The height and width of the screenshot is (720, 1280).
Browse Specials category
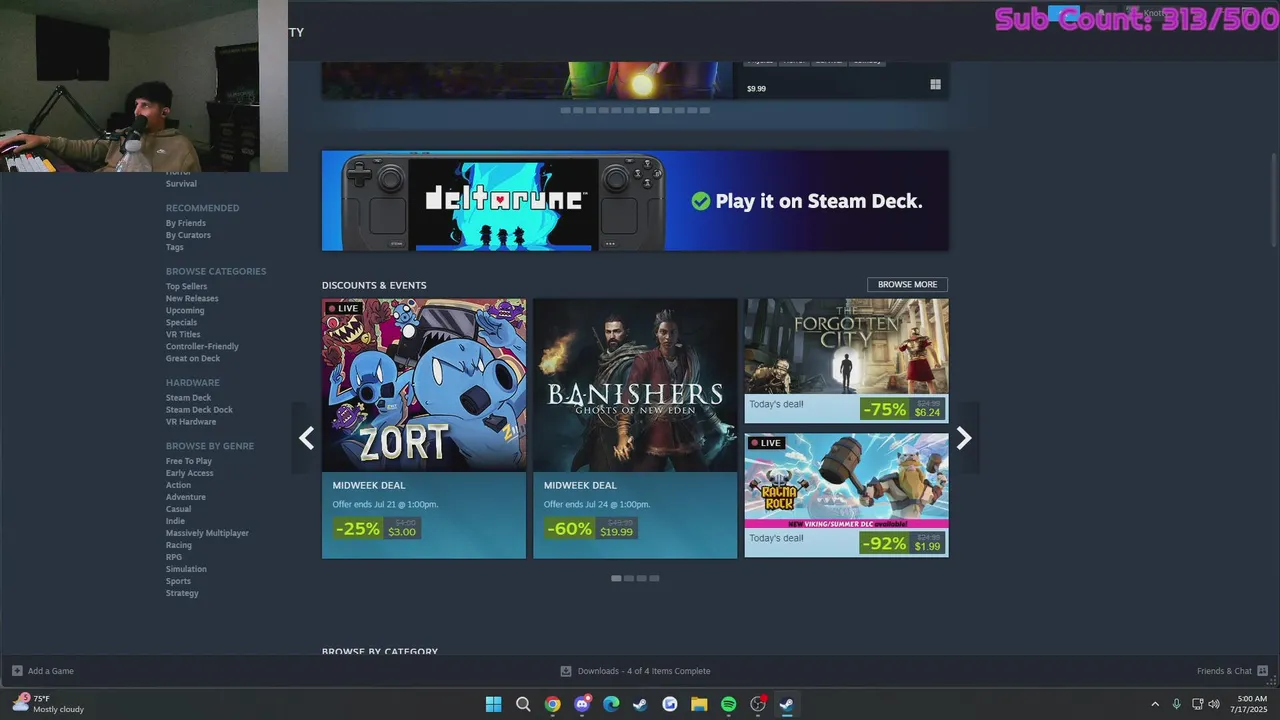pos(181,323)
